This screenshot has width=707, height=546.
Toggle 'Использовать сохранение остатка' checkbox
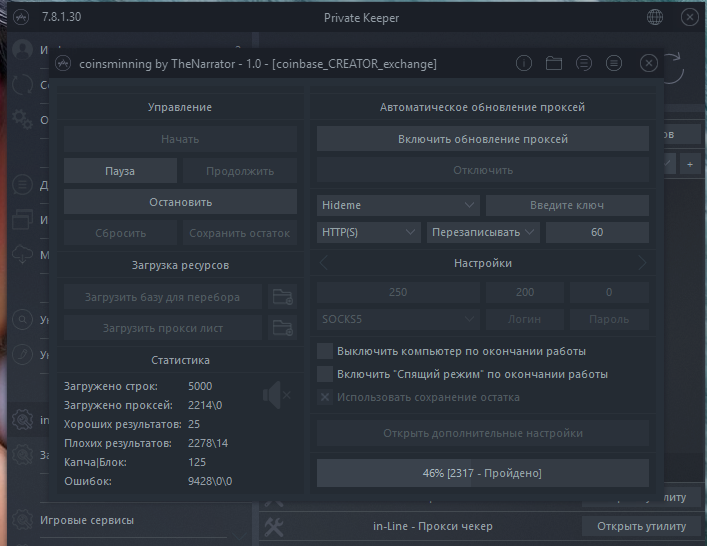click(325, 397)
